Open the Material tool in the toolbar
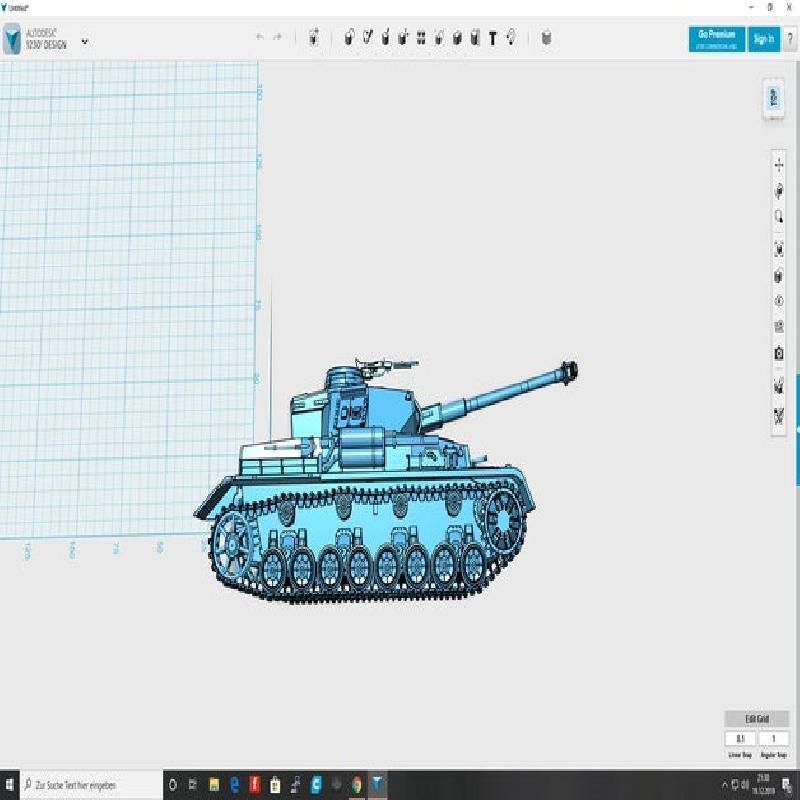Screen dimensions: 800x800 pos(546,39)
